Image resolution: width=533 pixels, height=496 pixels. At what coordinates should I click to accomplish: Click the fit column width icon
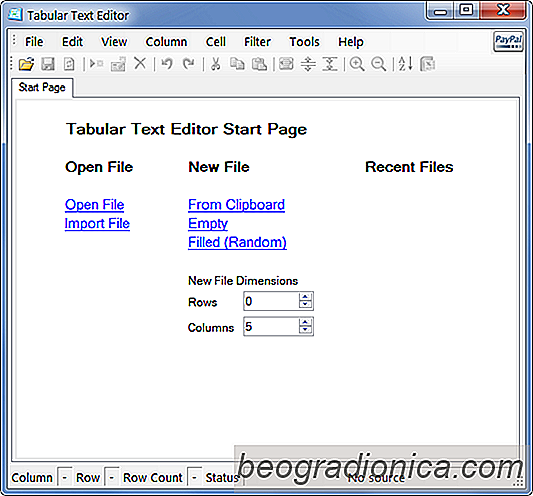pyautogui.click(x=286, y=64)
